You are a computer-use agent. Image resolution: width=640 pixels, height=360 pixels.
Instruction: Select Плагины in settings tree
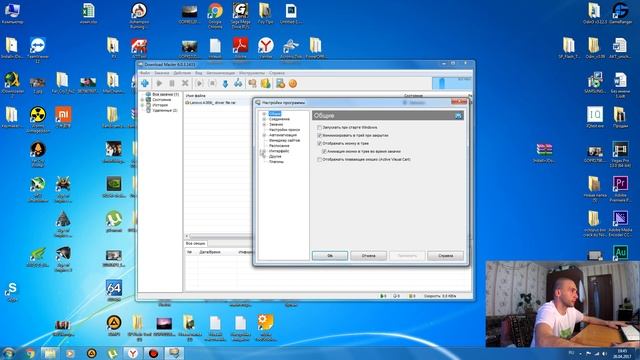coord(276,162)
